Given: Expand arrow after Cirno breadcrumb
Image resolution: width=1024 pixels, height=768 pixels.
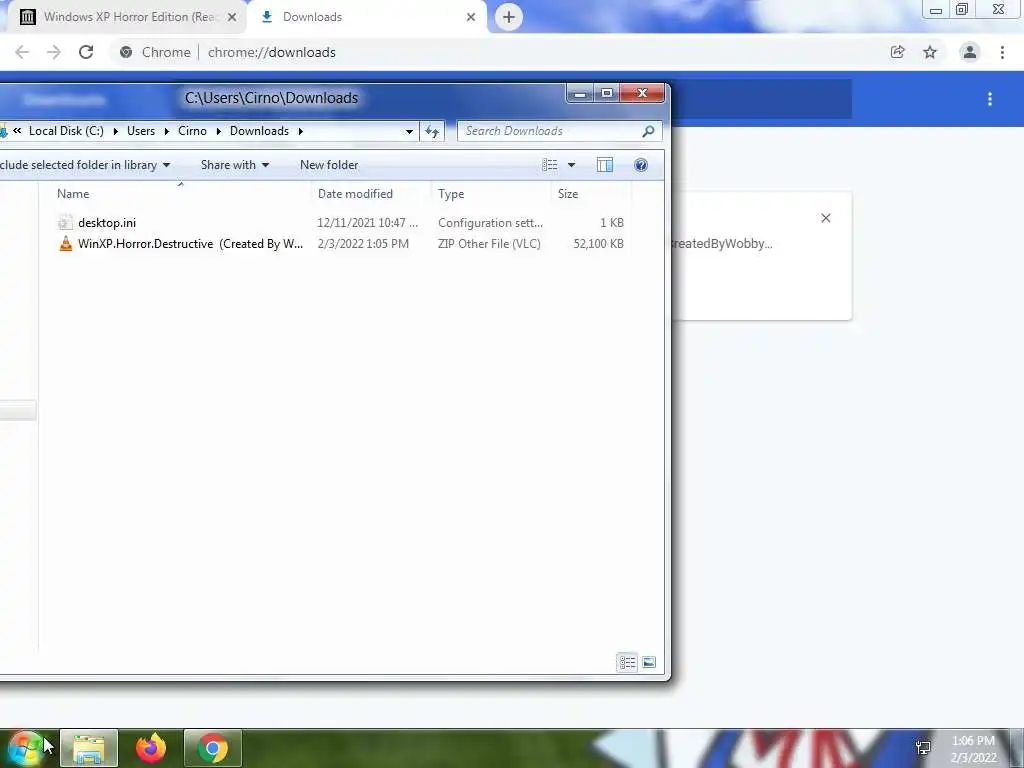Looking at the screenshot, I should click(218, 131).
